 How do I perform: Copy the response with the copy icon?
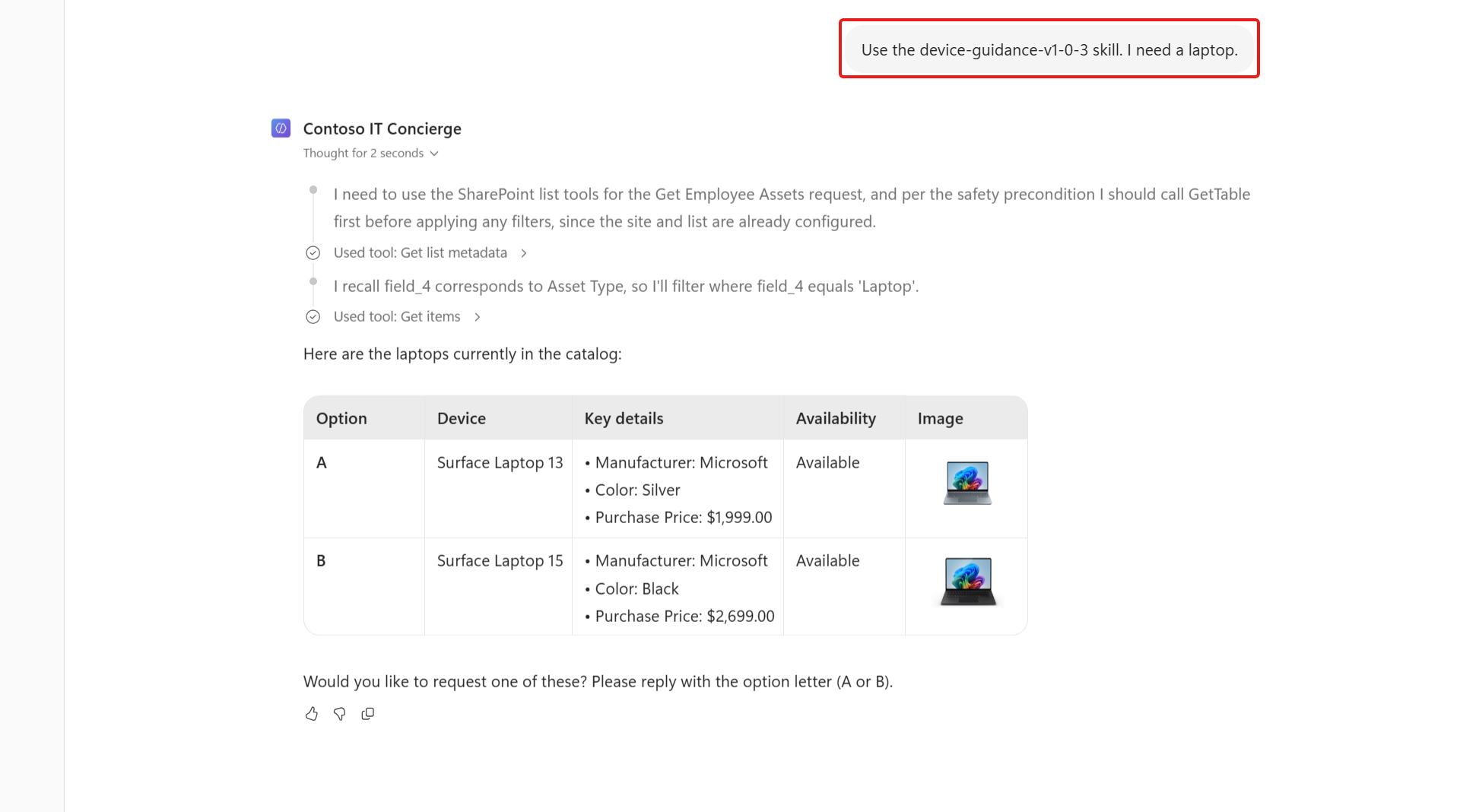pyautogui.click(x=368, y=714)
